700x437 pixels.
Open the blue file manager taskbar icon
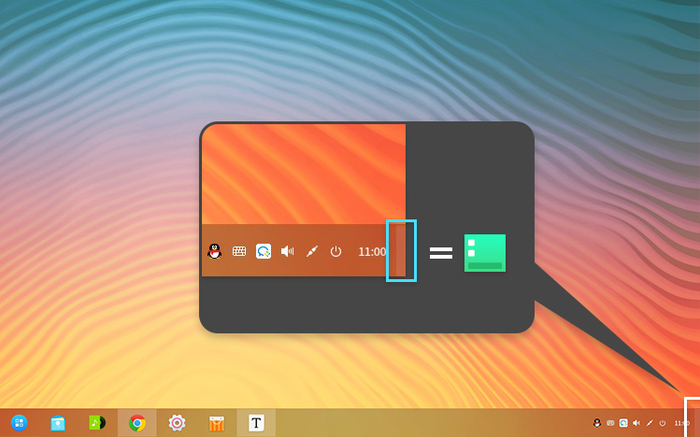(58, 423)
